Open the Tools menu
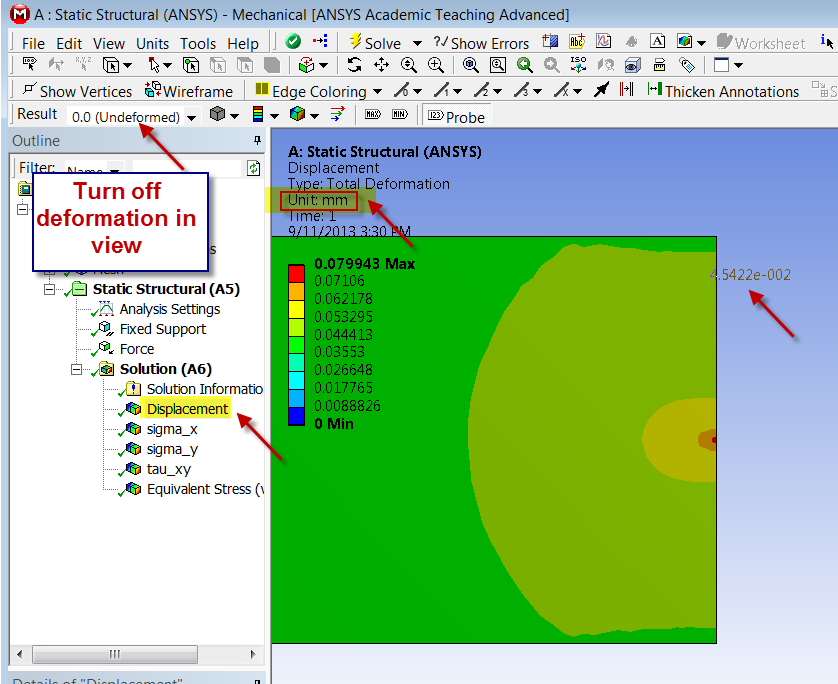This screenshot has width=838, height=684. [198, 43]
